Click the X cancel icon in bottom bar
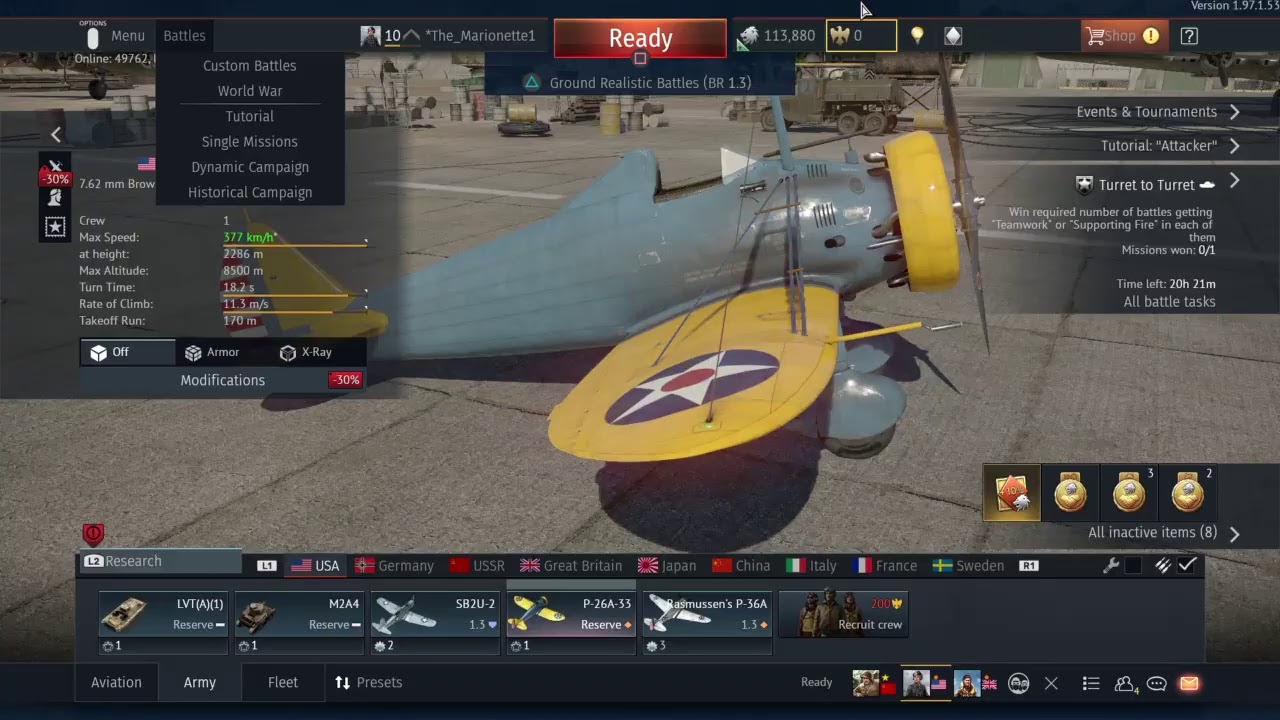 pos(1051,684)
